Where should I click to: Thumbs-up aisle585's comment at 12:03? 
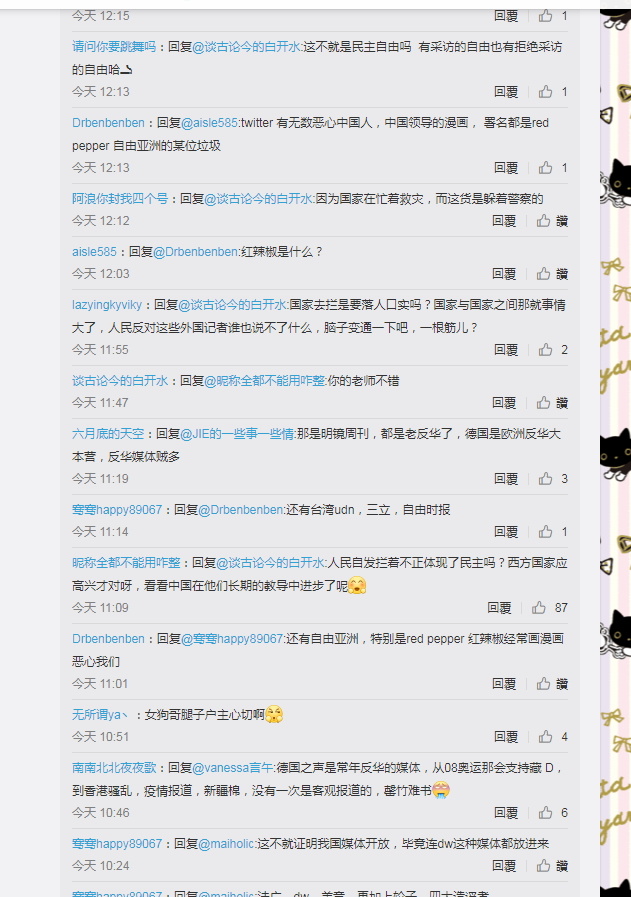tap(543, 273)
